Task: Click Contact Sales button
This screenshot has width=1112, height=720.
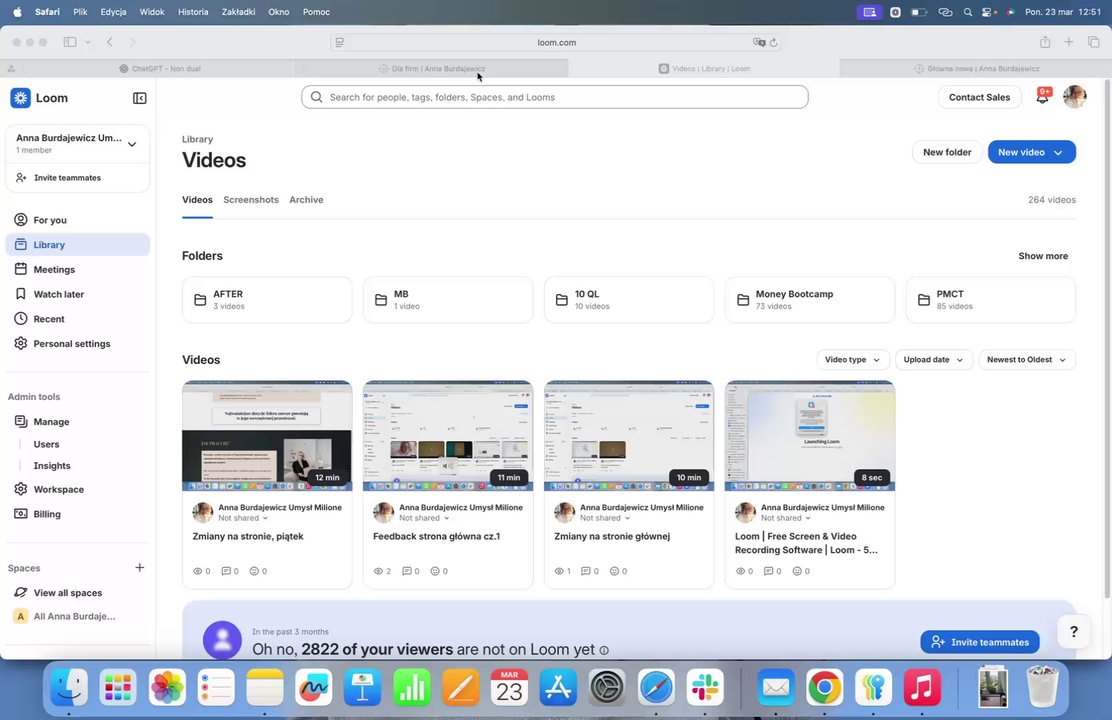Action: click(x=979, y=97)
